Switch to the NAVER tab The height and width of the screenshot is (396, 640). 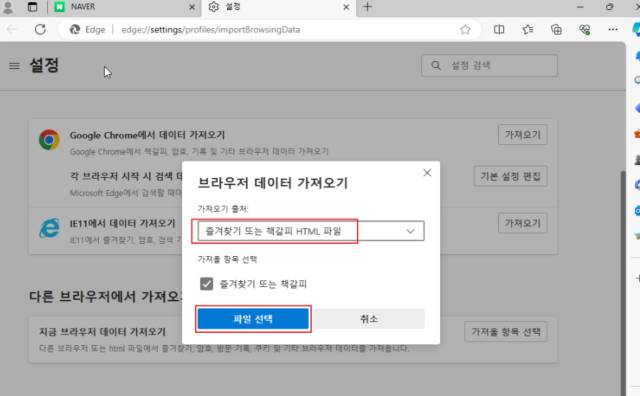coord(124,7)
